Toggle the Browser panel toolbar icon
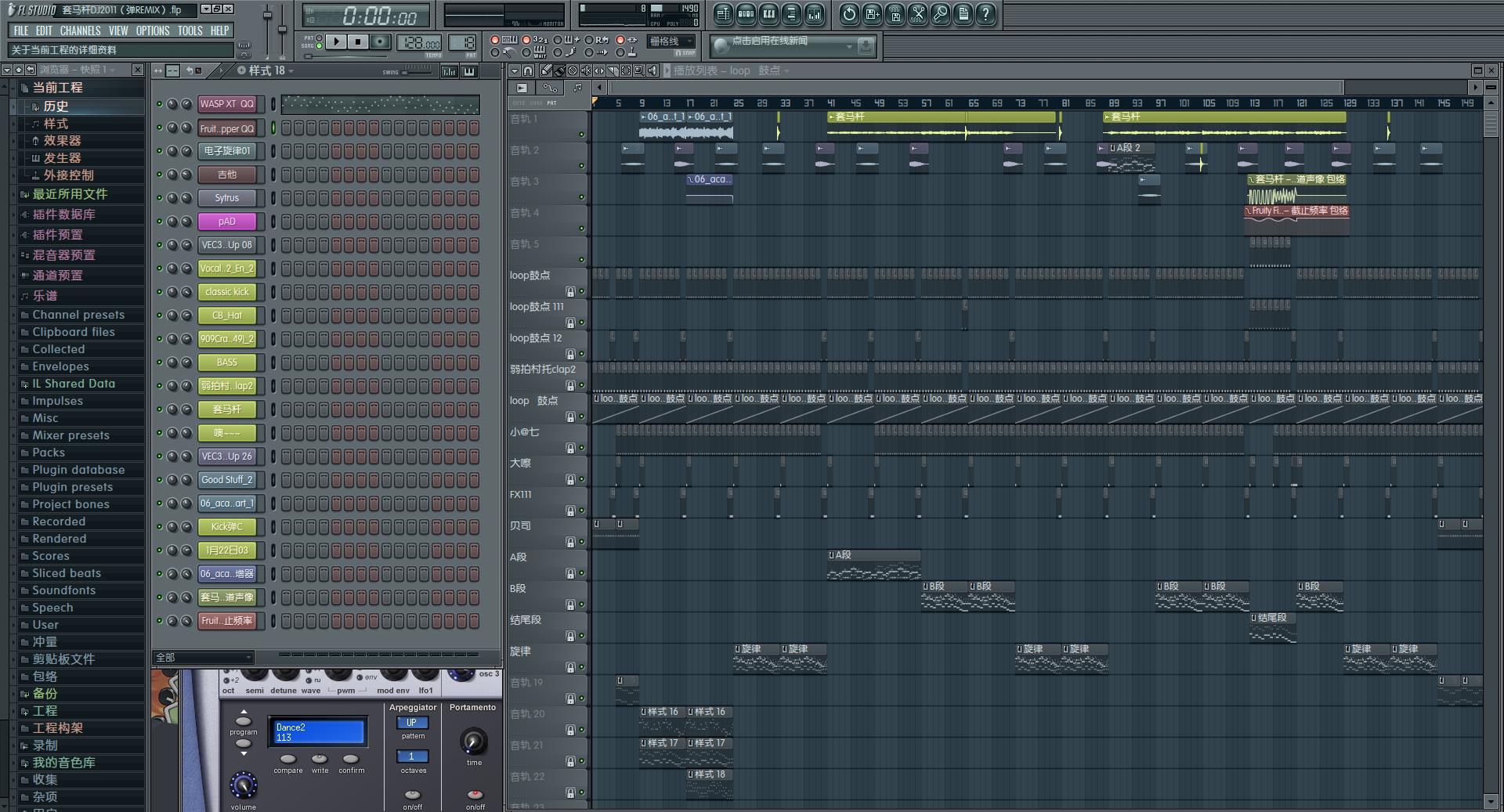 (791, 14)
